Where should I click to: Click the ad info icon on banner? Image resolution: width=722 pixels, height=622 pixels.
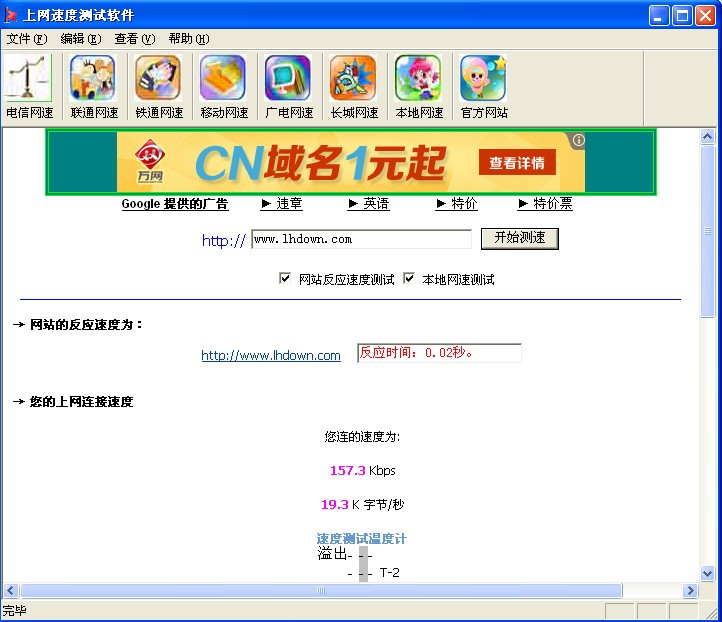[578, 140]
